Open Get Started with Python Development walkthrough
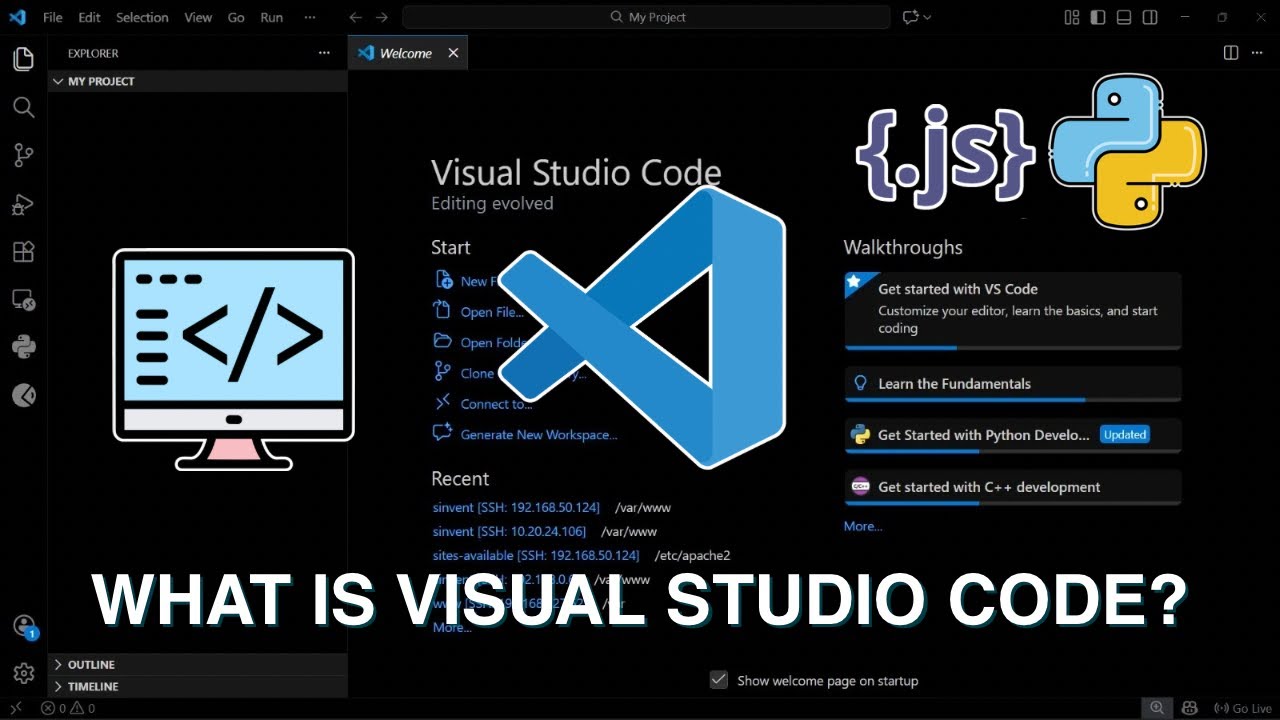This screenshot has height=720, width=1280. coord(1013,435)
